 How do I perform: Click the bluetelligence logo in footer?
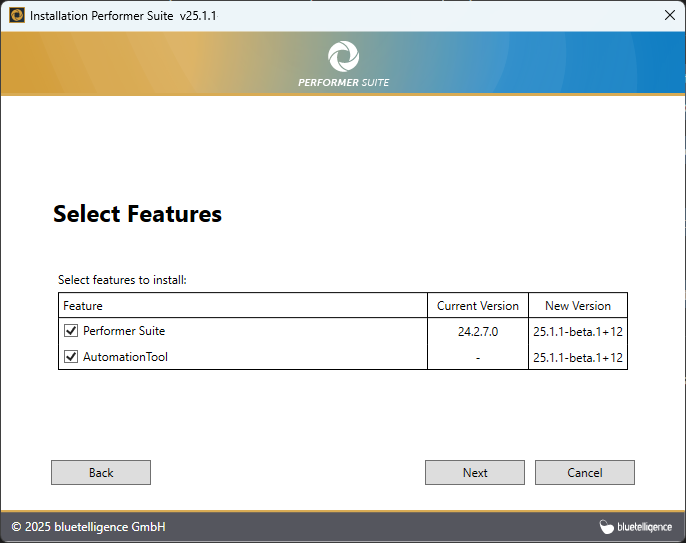pos(635,527)
